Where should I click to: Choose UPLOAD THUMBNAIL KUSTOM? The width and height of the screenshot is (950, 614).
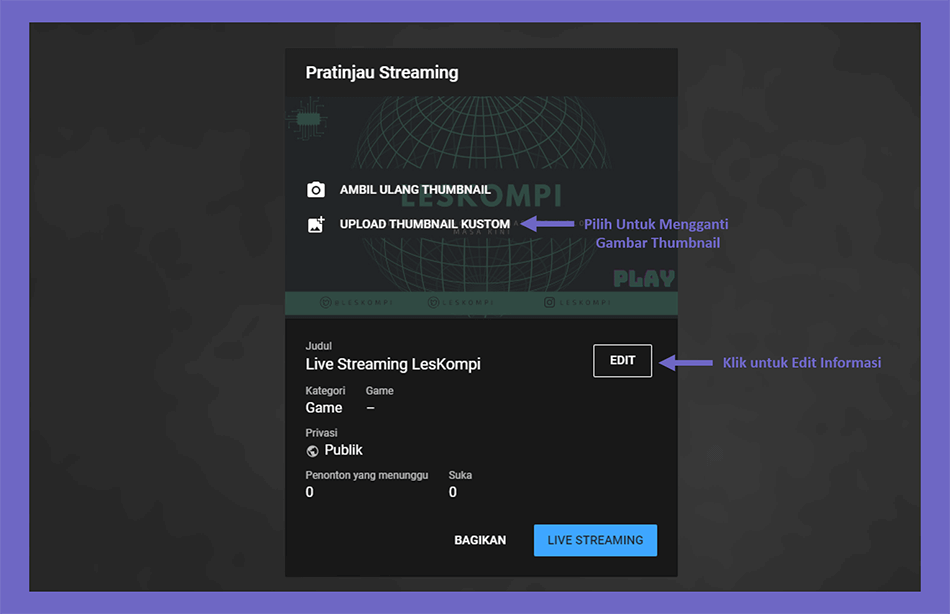coord(425,224)
